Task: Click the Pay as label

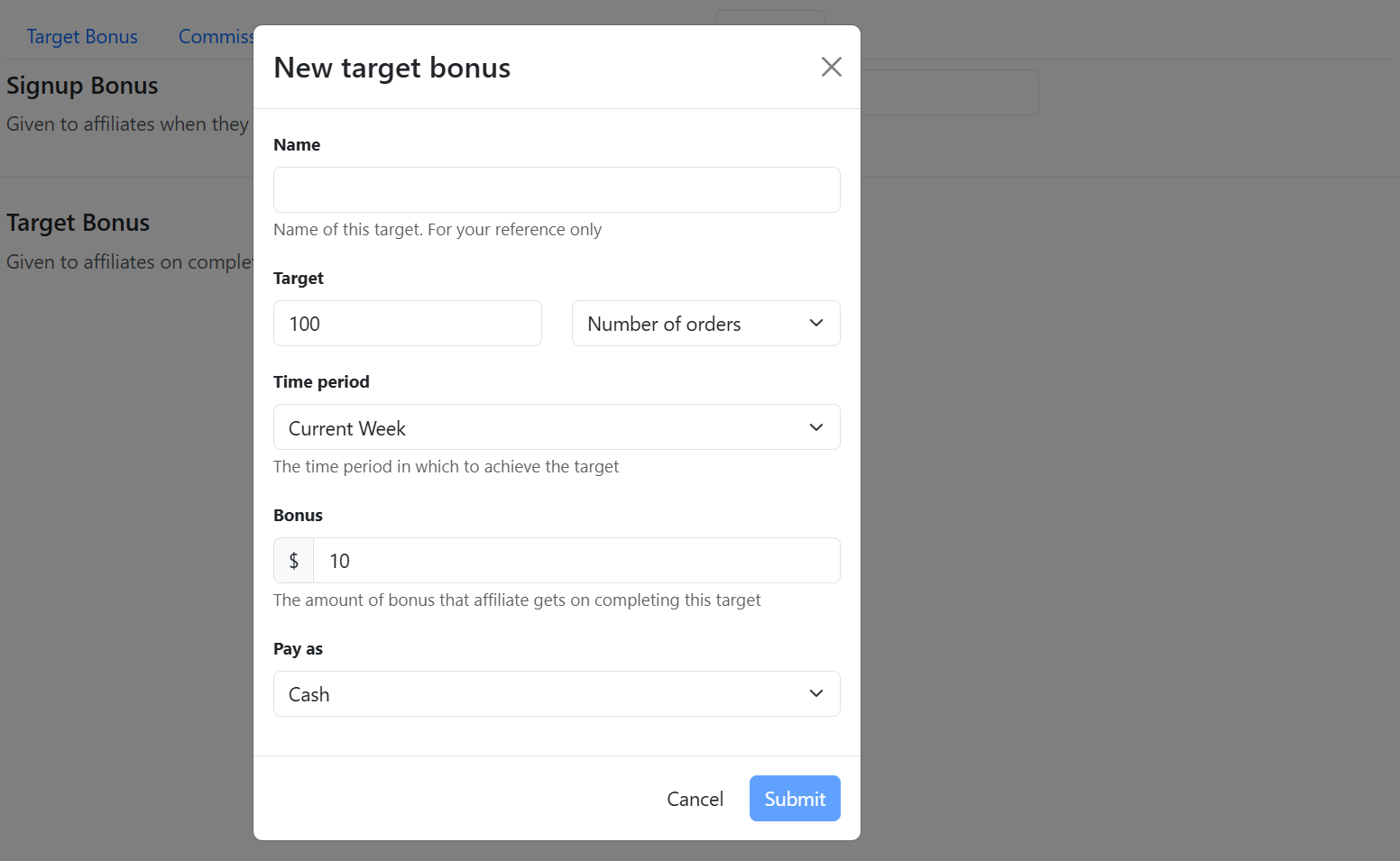Action: 298,649
